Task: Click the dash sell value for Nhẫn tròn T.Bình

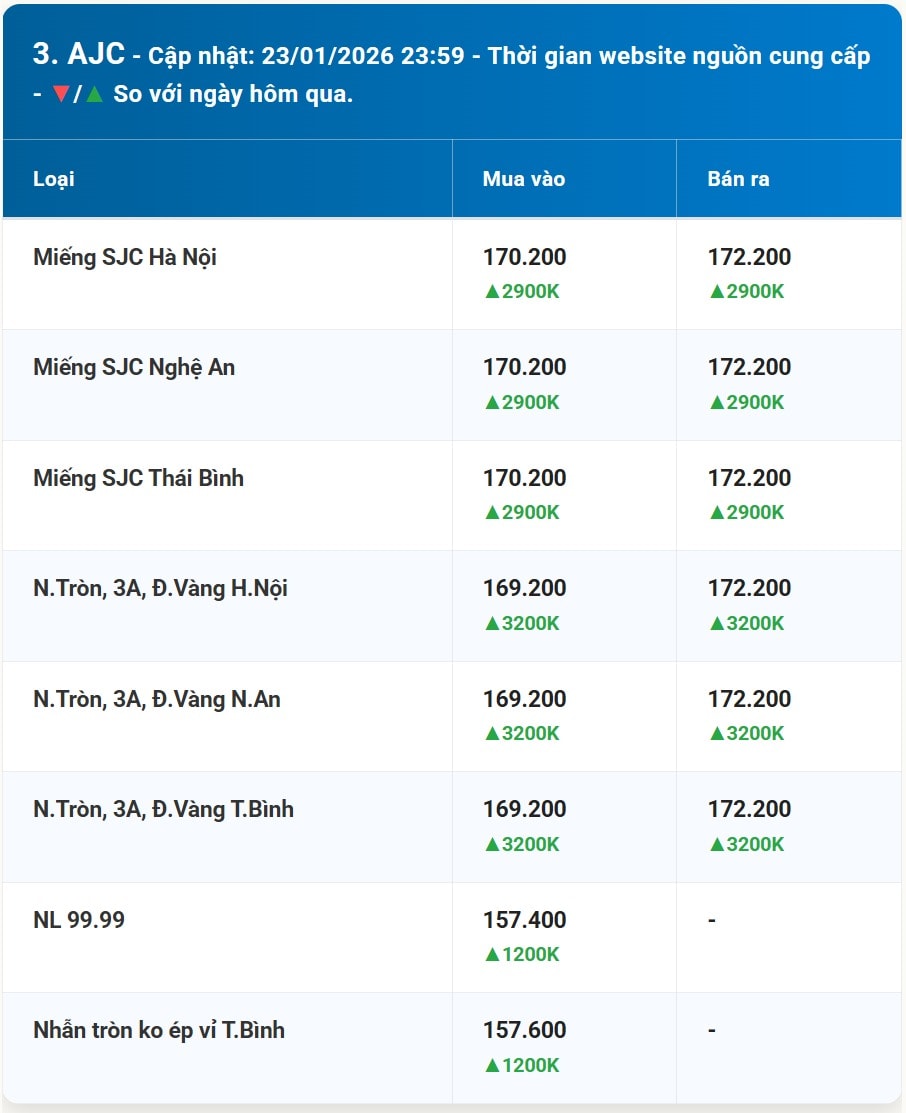Action: [x=711, y=1030]
